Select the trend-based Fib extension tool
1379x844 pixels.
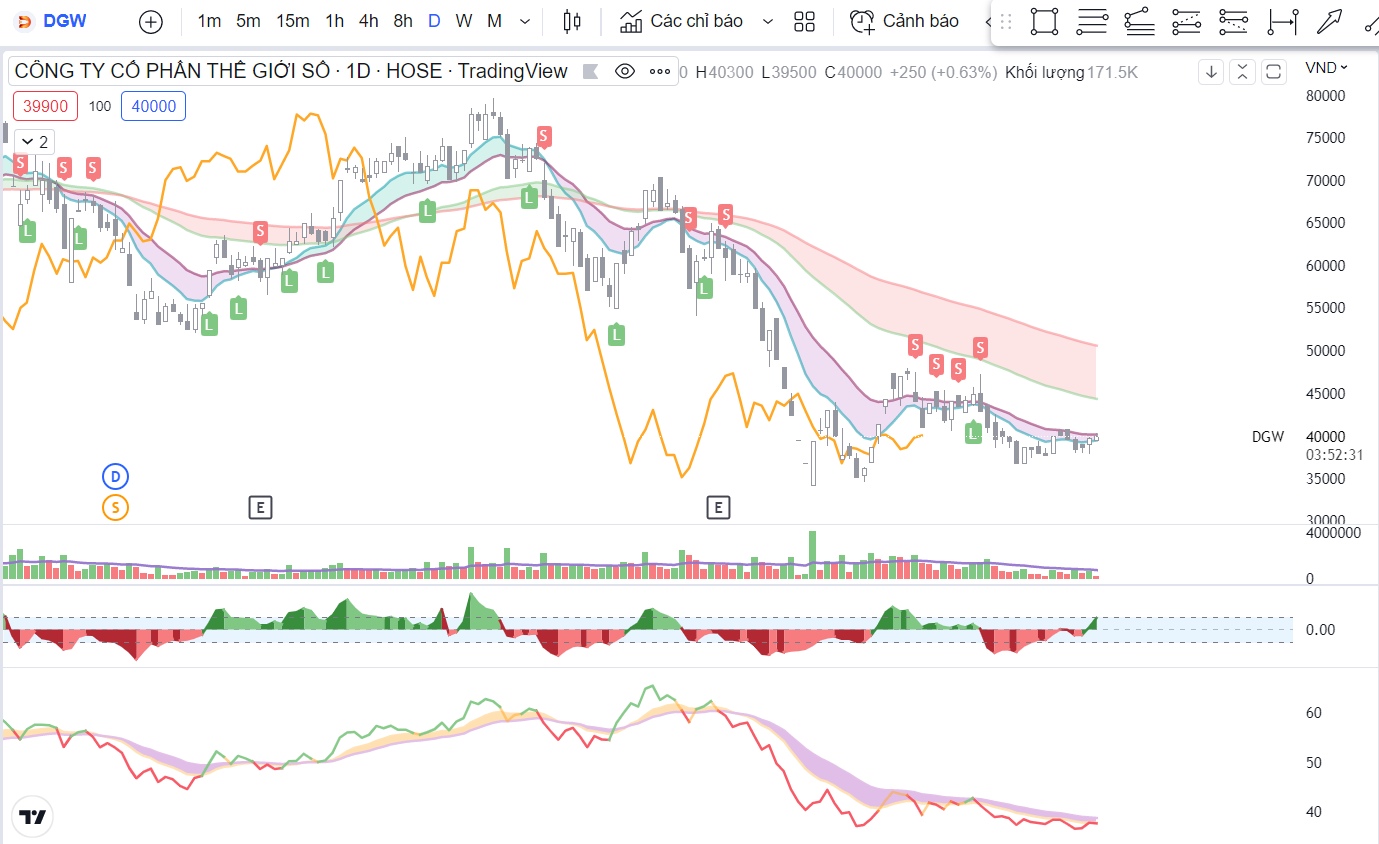tap(1139, 21)
